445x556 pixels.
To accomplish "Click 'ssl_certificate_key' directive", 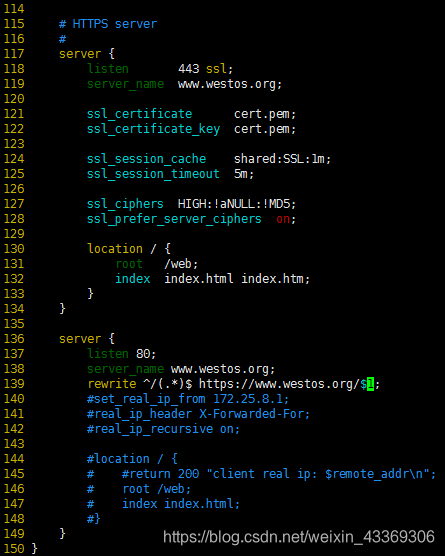I will tap(154, 129).
